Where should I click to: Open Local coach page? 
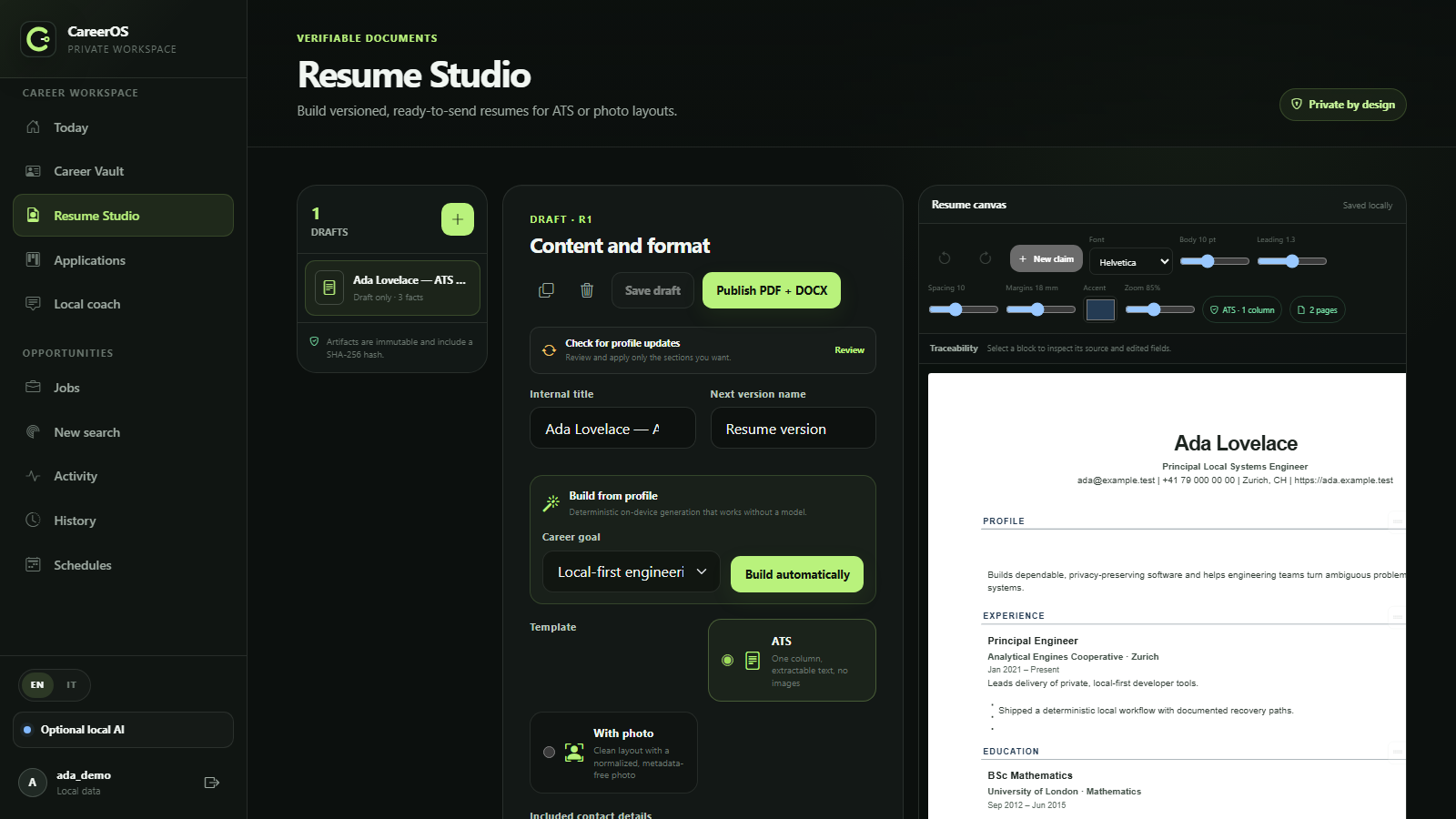(123, 304)
